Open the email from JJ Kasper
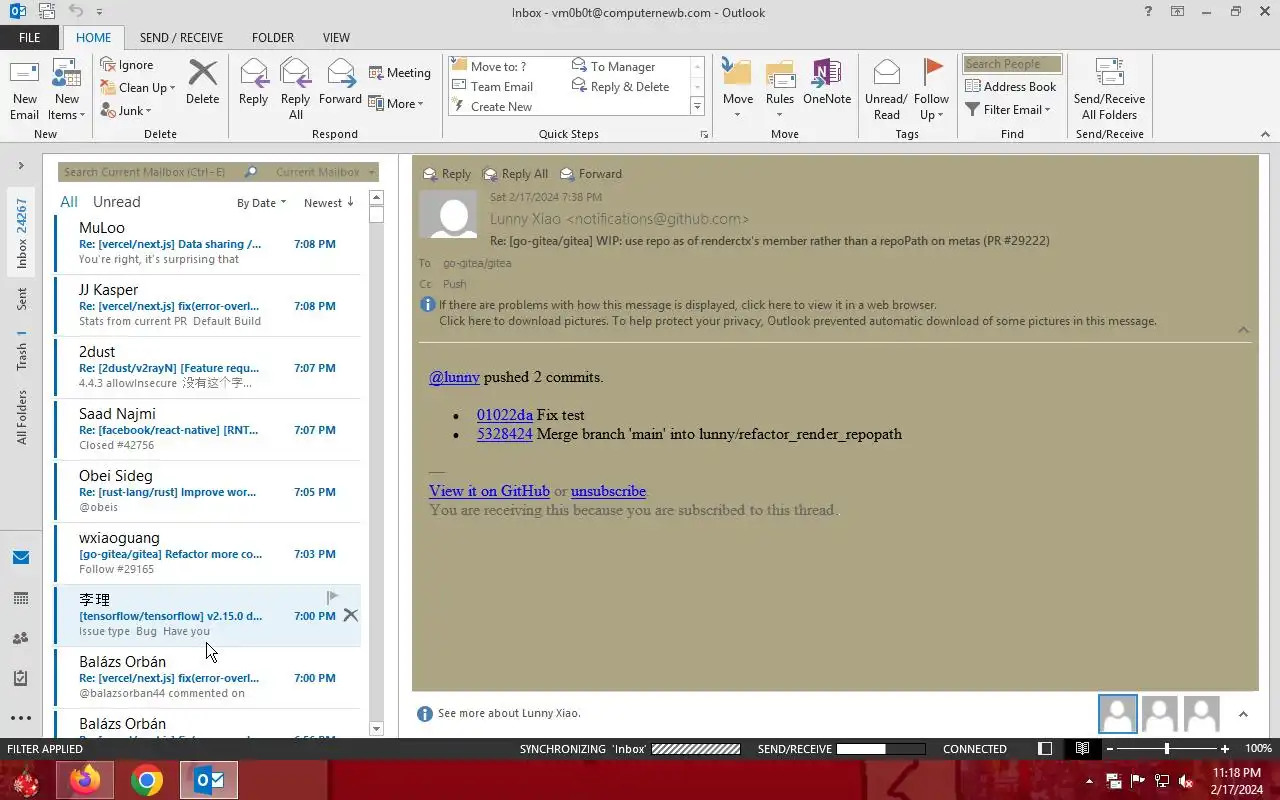This screenshot has width=1280, height=800. (207, 306)
